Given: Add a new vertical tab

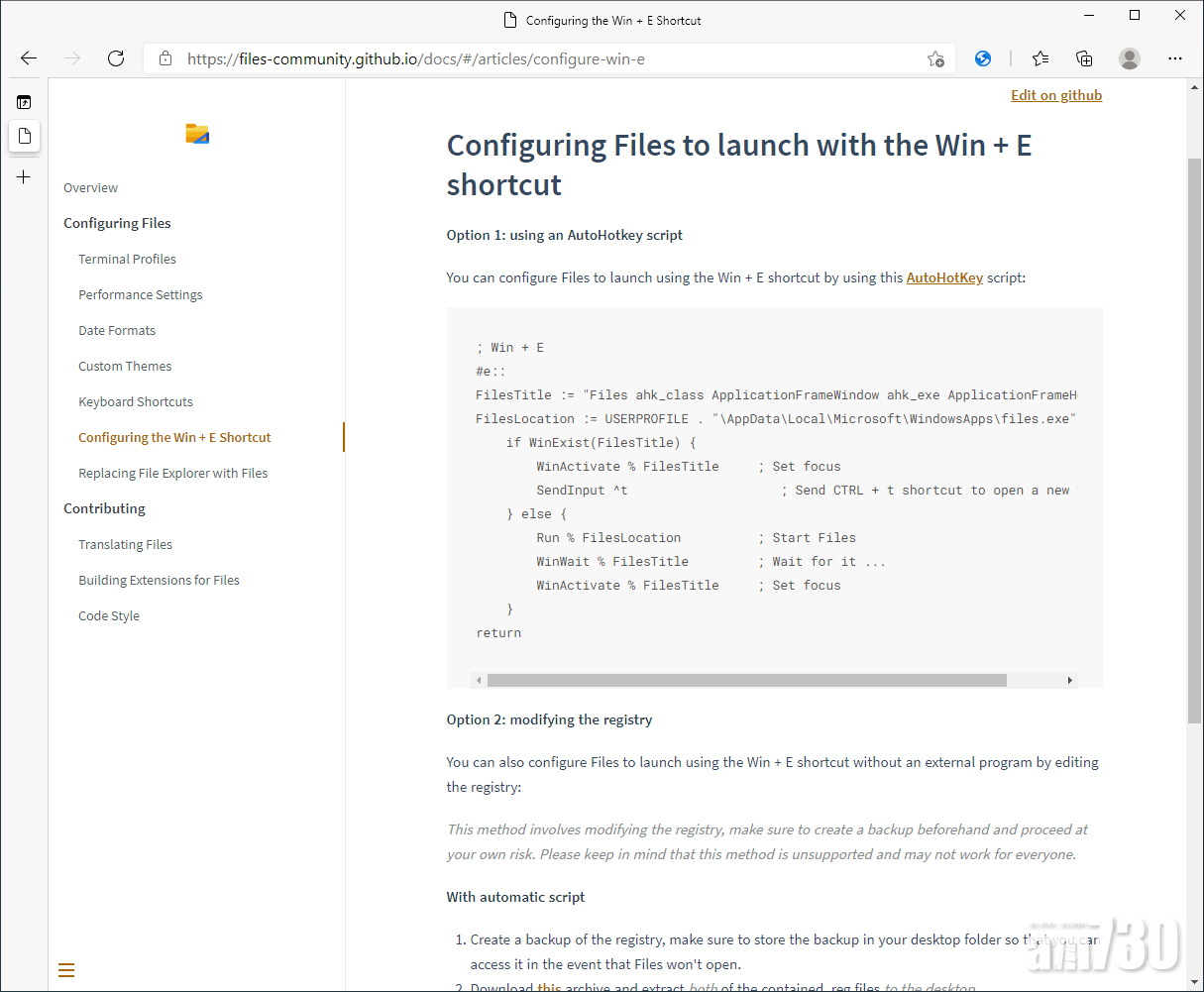Looking at the screenshot, I should [x=24, y=177].
